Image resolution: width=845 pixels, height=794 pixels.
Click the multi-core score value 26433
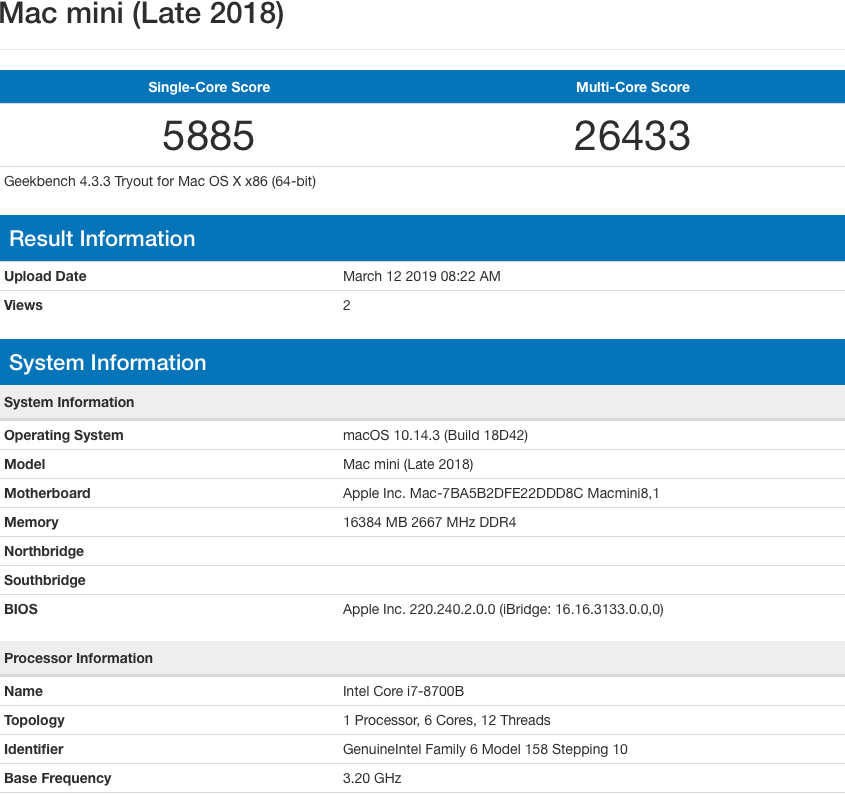tap(632, 136)
